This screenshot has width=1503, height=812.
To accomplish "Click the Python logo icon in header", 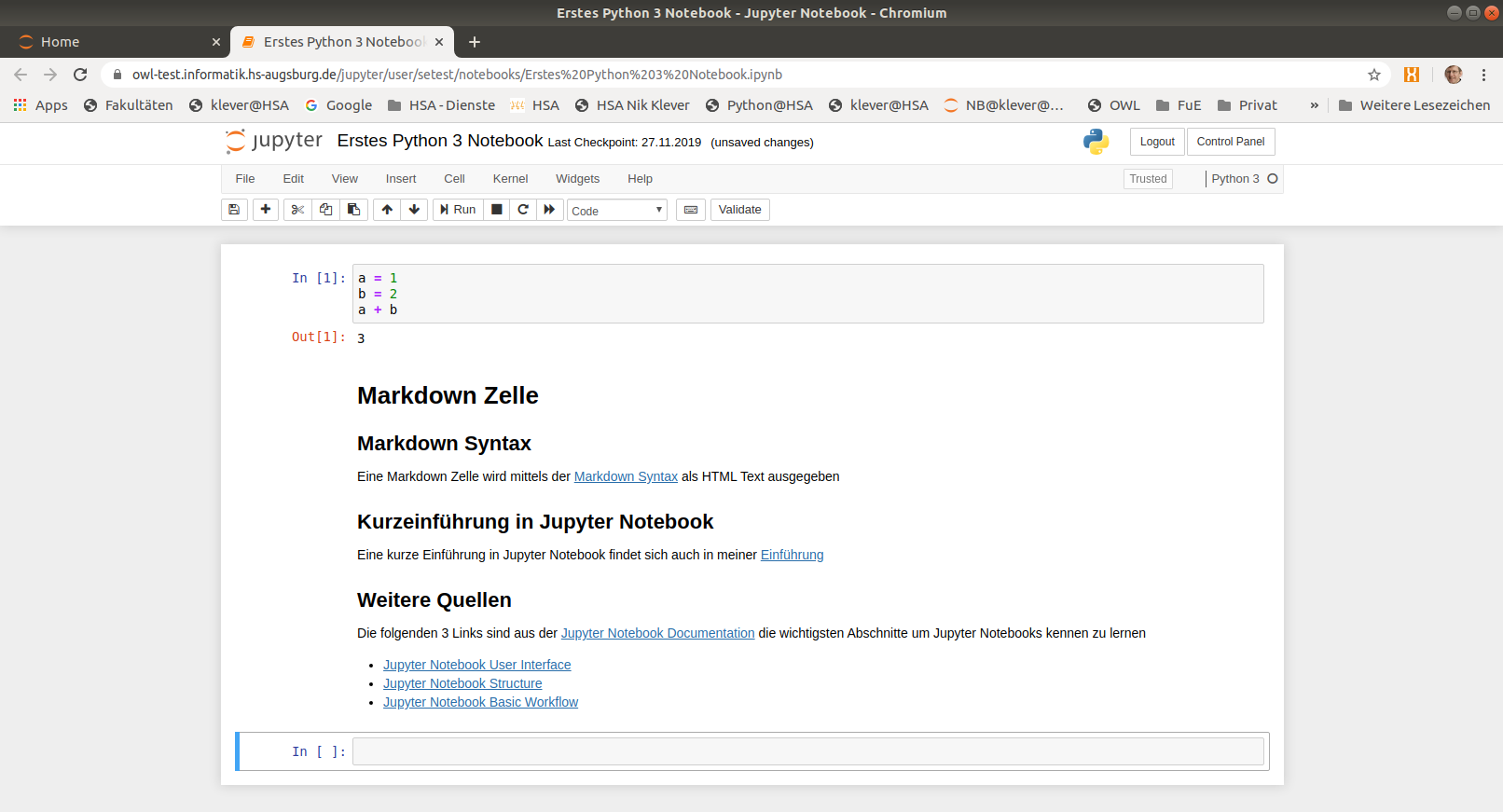I will click(x=1096, y=142).
